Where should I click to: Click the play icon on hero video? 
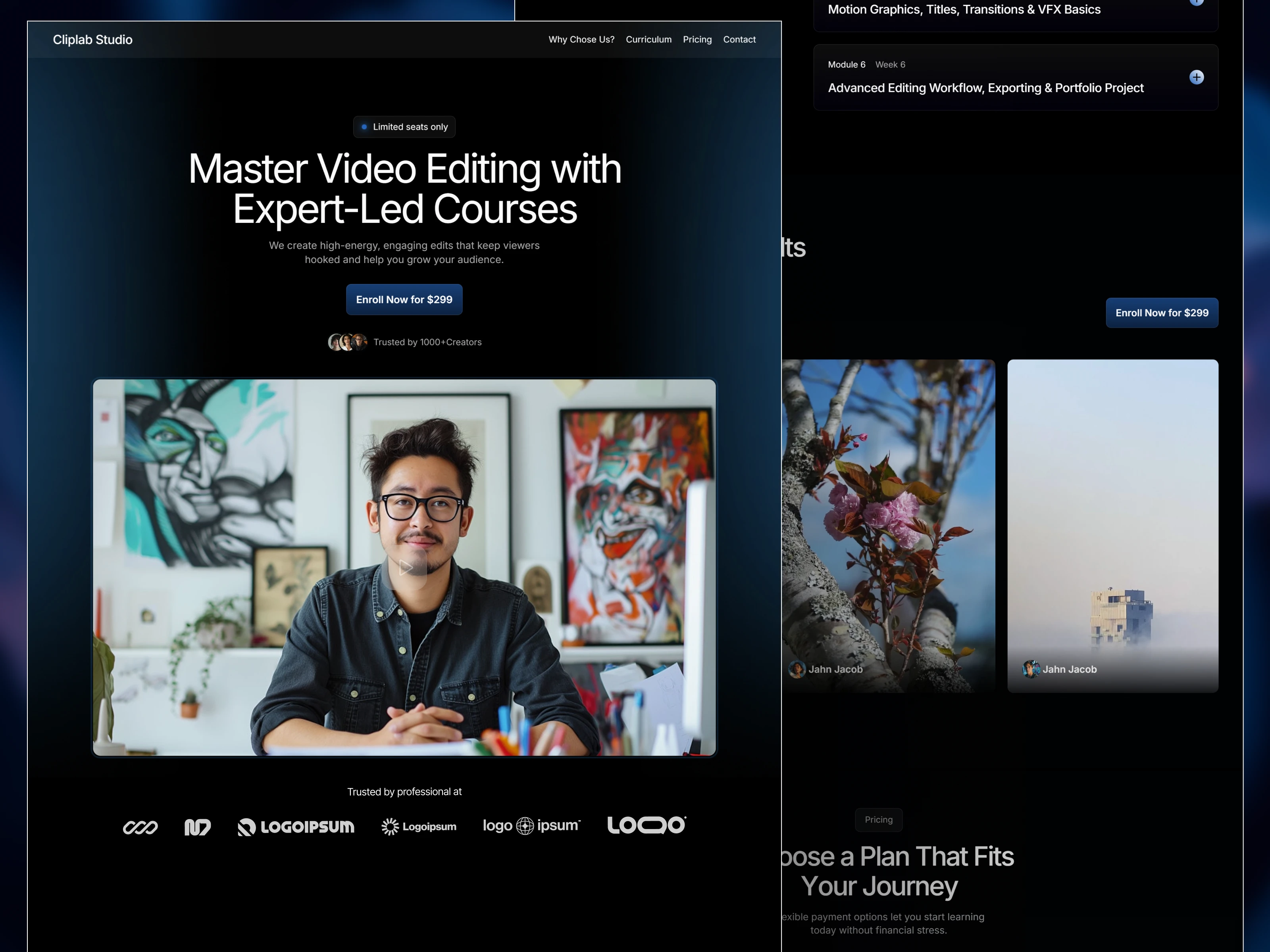click(406, 568)
